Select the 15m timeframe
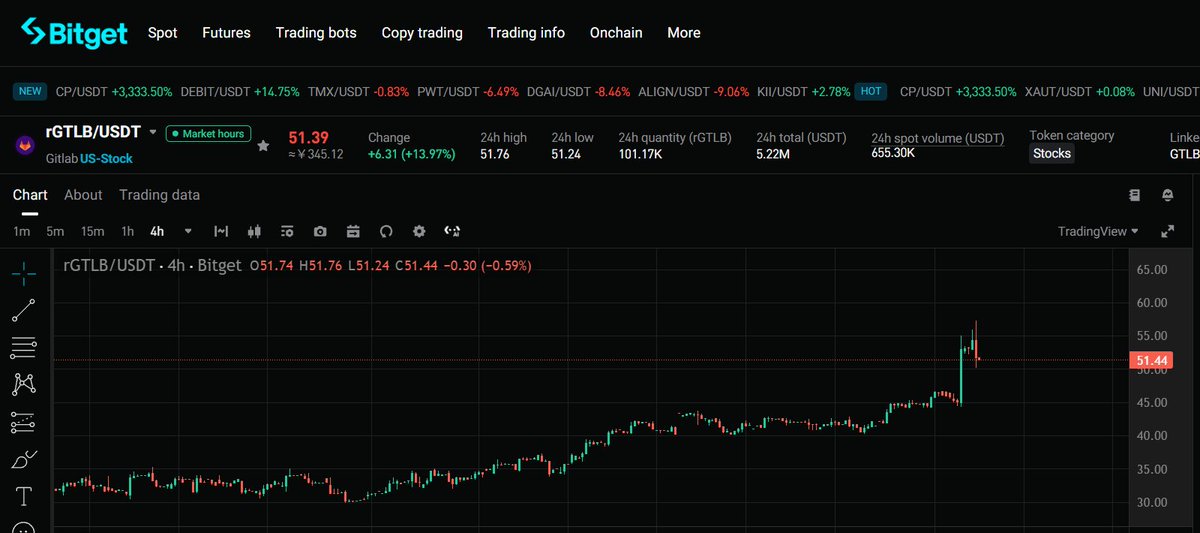Viewport: 1200px width, 533px height. [92, 231]
